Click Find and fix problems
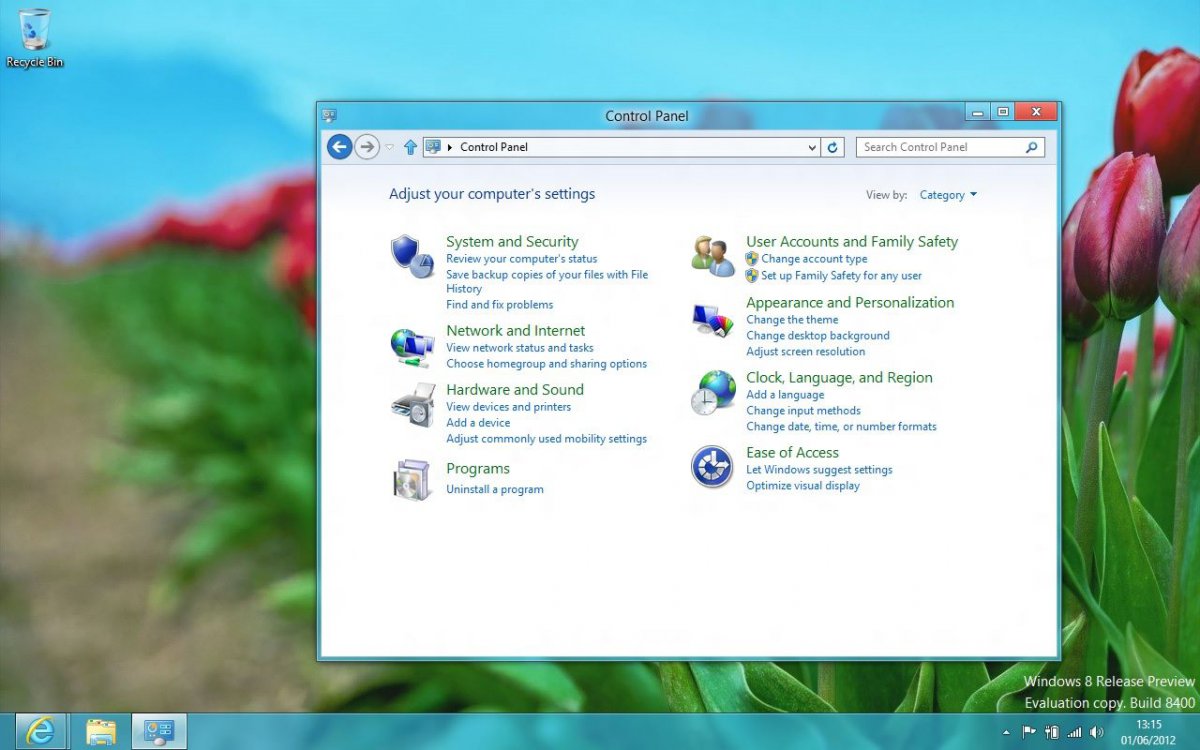The width and height of the screenshot is (1200, 750). pos(499,305)
